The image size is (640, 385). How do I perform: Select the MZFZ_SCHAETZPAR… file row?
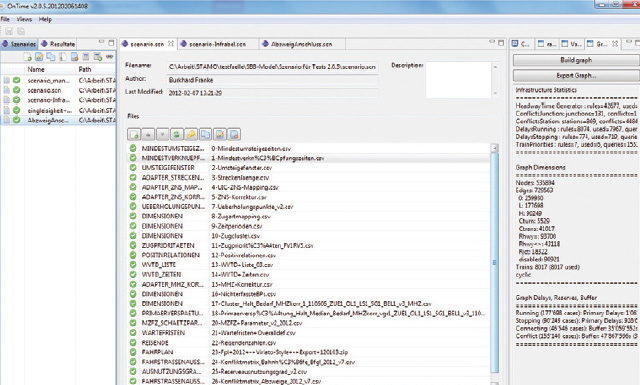click(309, 323)
